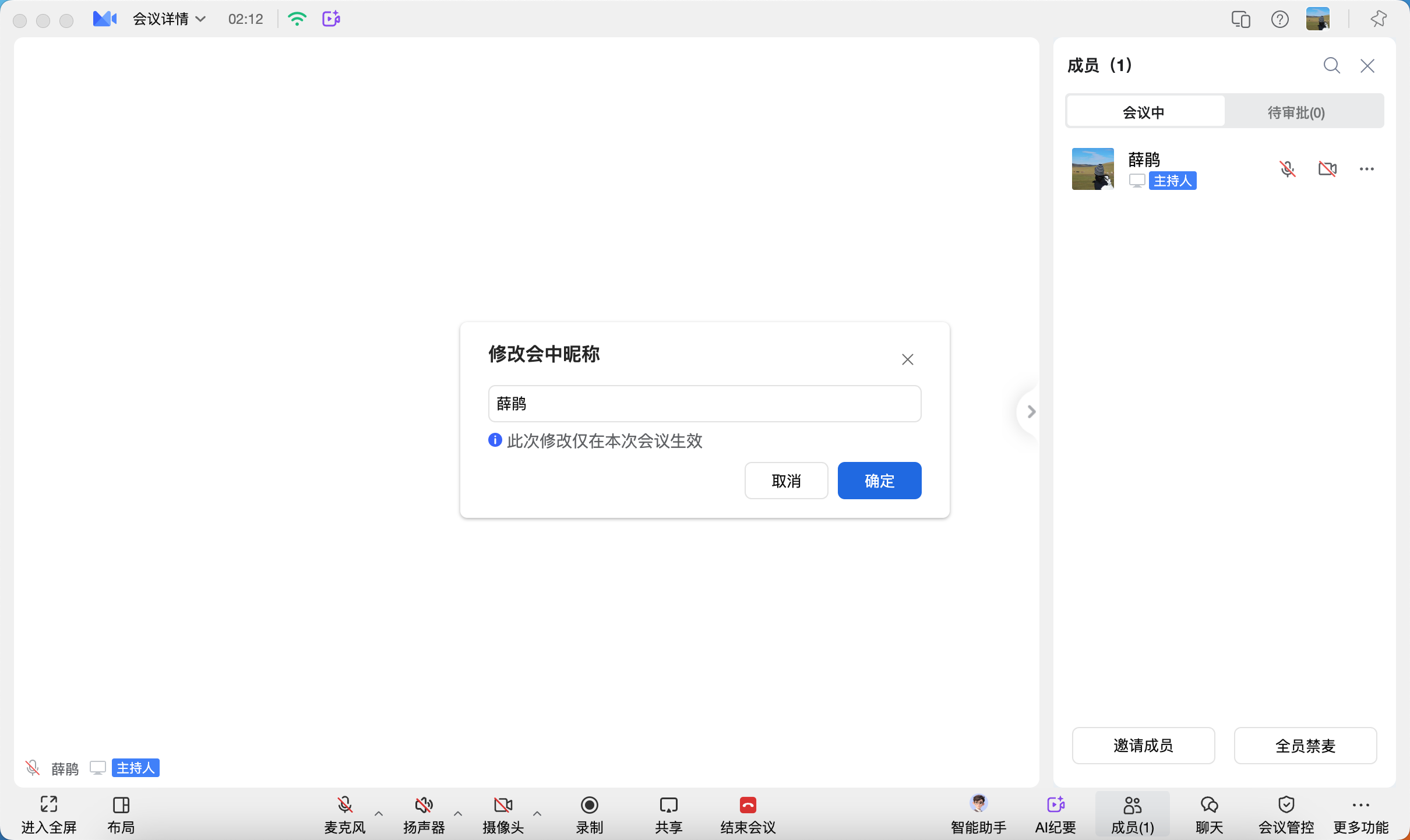This screenshot has height=840, width=1410.
Task: Check the network signal wifi icon
Action: [297, 19]
